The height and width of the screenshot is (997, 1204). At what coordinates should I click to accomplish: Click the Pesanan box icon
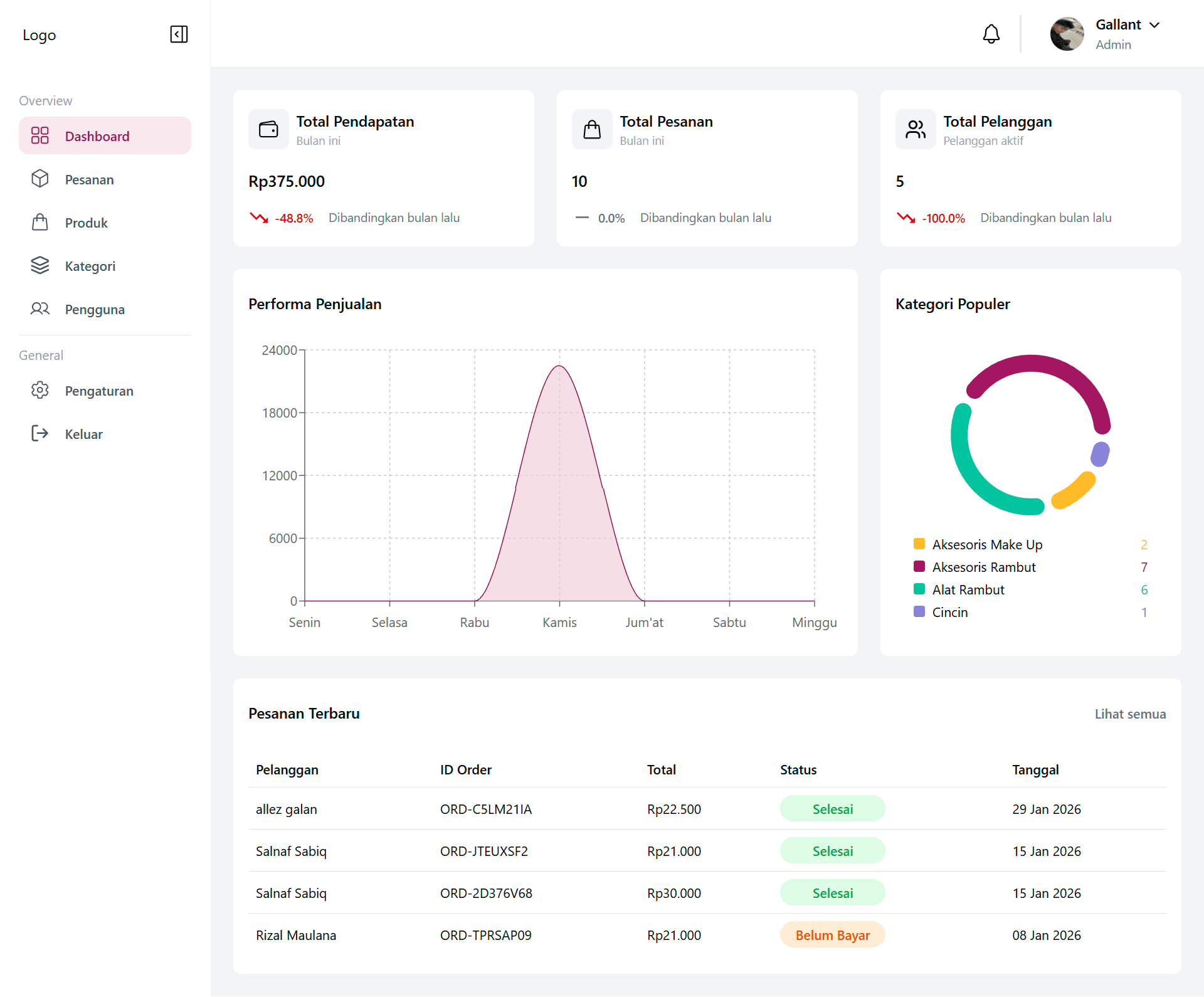click(x=40, y=179)
